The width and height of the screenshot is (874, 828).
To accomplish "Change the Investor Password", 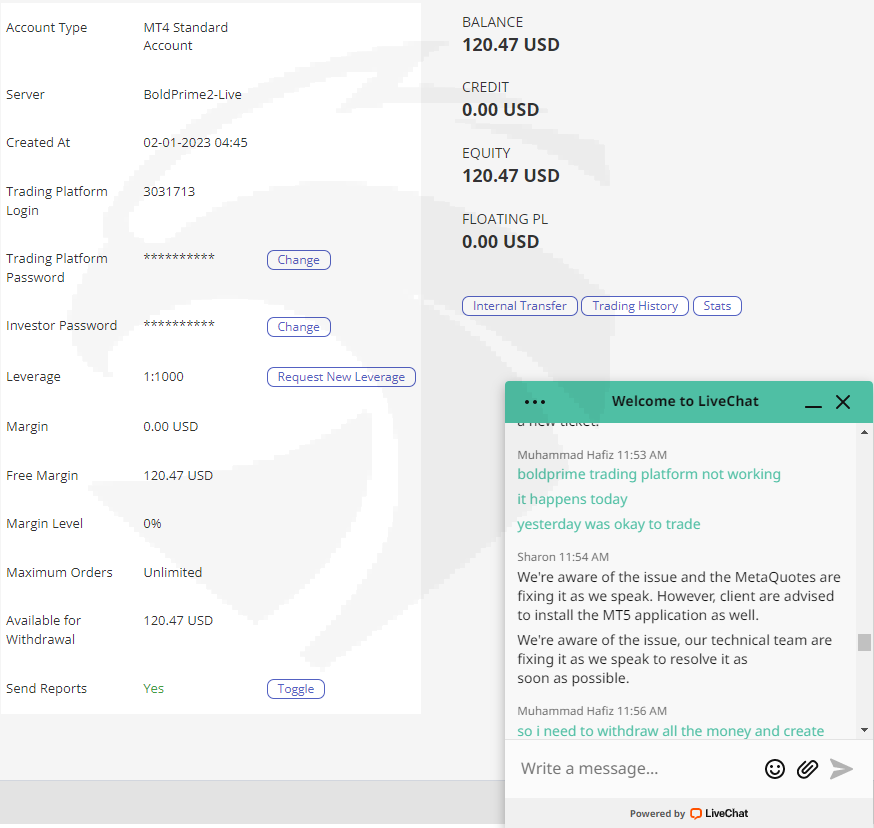I will click(x=298, y=327).
